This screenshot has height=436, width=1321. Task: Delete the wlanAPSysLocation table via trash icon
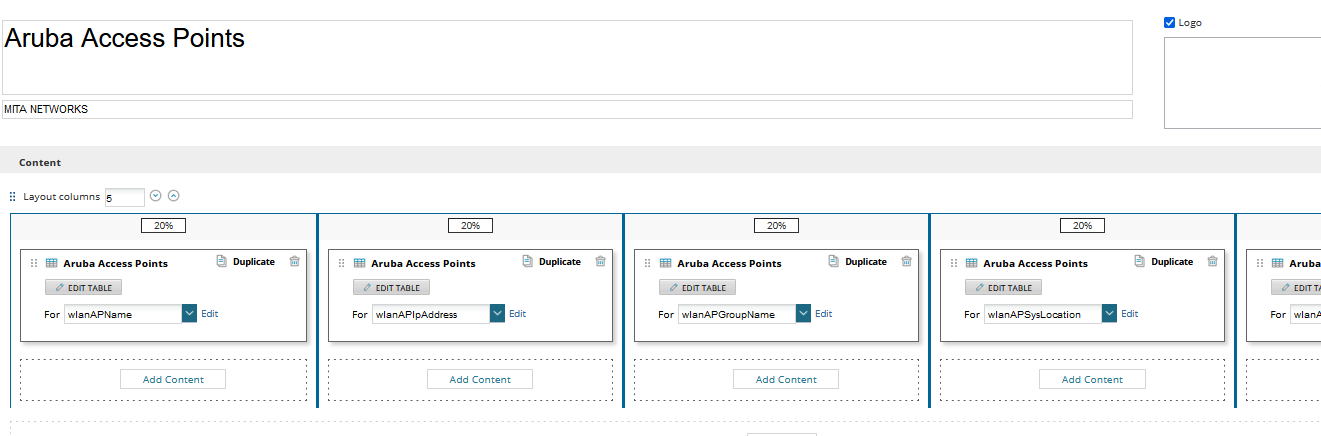click(x=1212, y=261)
